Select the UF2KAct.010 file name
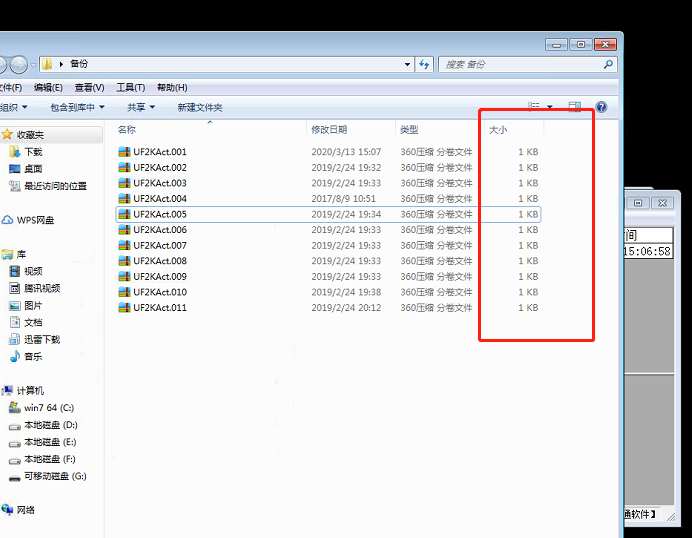Viewport: 692px width, 538px height. (160, 292)
